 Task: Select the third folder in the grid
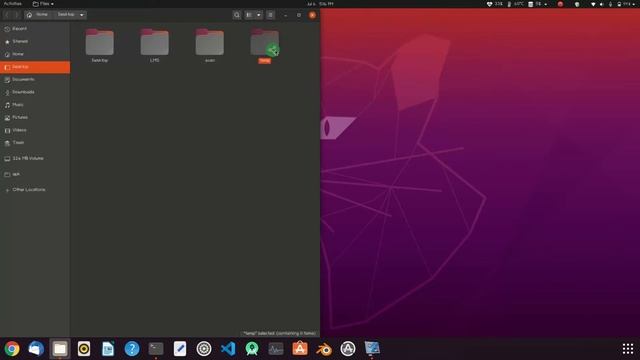210,45
